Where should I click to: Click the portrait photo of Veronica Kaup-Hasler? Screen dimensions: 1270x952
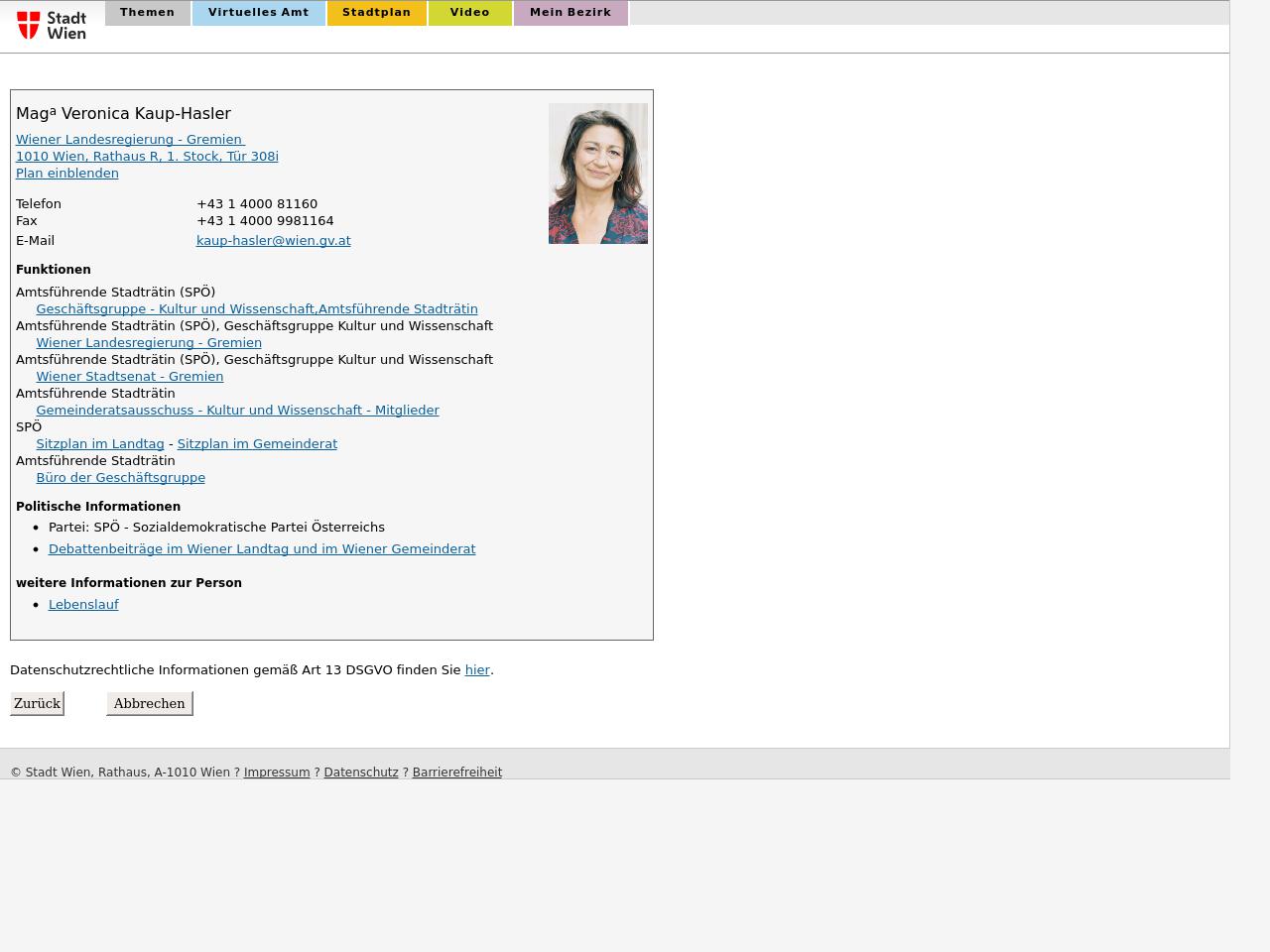click(x=597, y=174)
